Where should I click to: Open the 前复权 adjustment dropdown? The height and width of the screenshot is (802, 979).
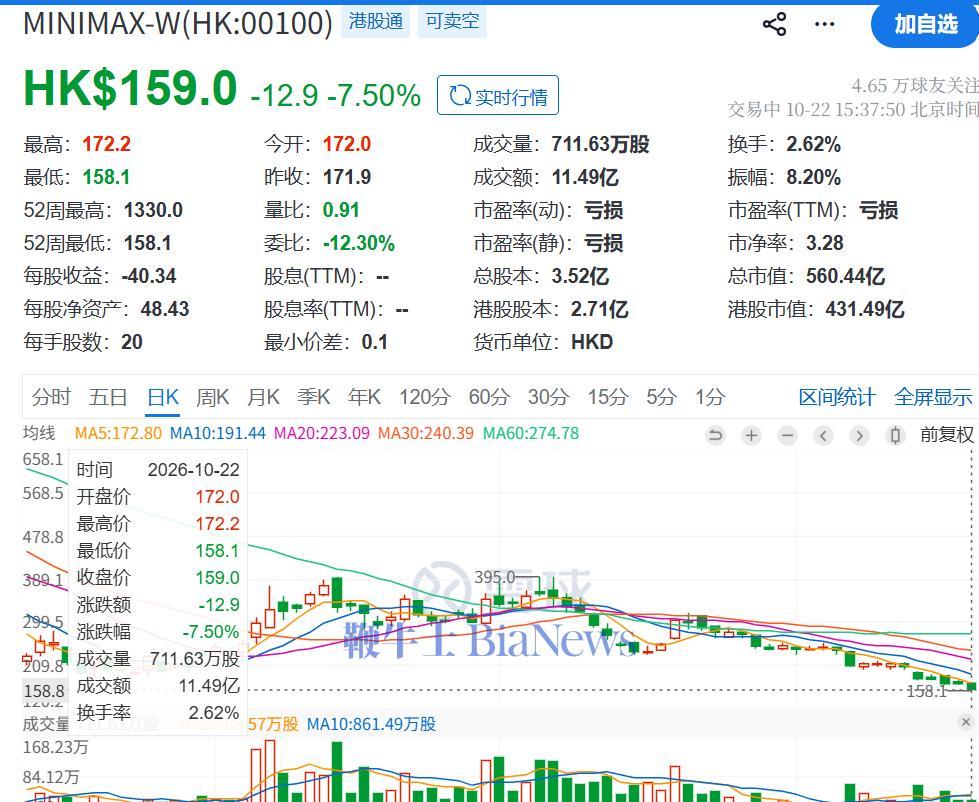click(x=947, y=434)
